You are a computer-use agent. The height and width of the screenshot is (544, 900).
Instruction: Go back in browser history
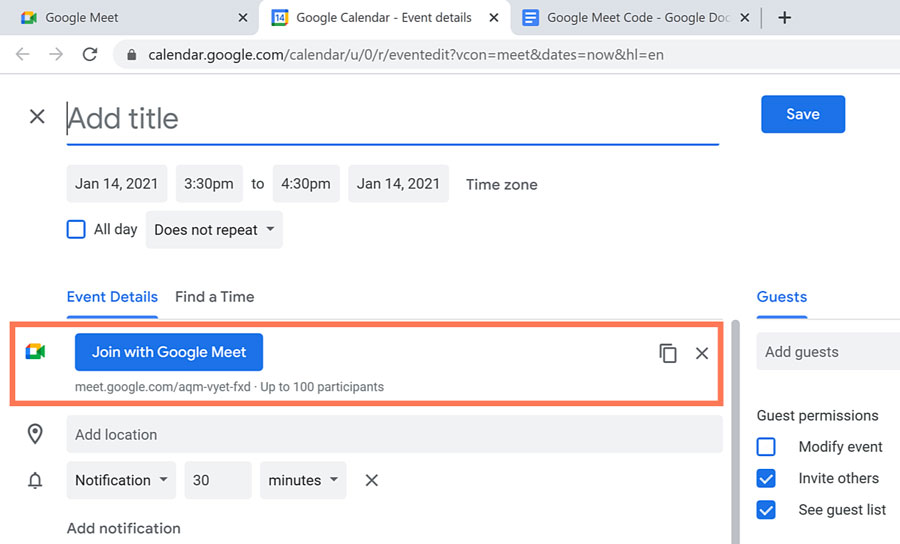(22, 55)
